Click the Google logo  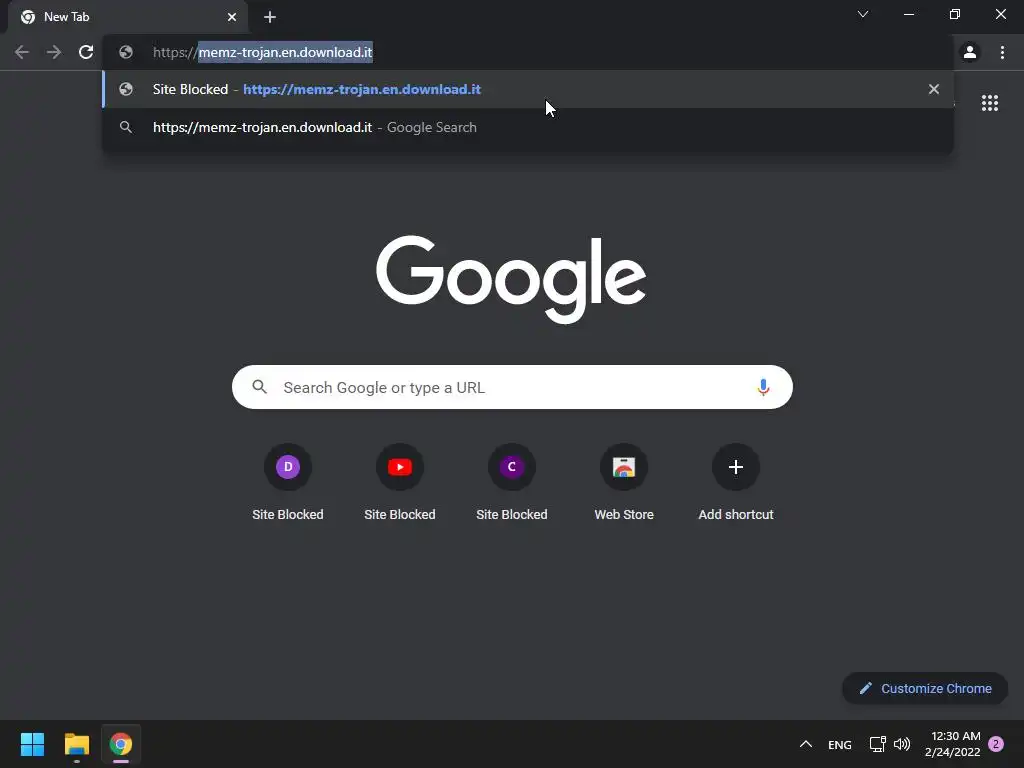tap(511, 280)
